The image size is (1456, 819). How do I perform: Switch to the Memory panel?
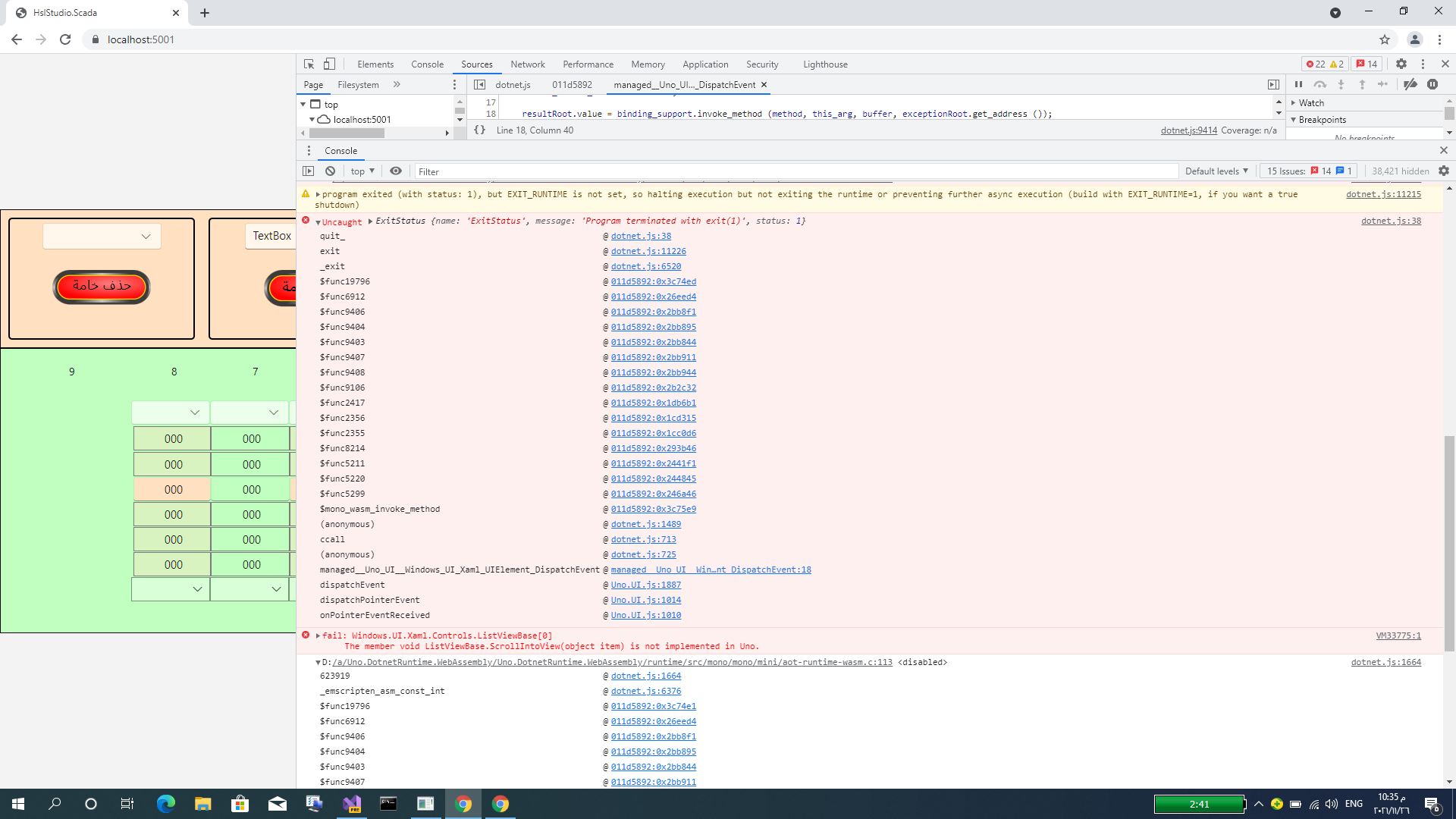(648, 64)
